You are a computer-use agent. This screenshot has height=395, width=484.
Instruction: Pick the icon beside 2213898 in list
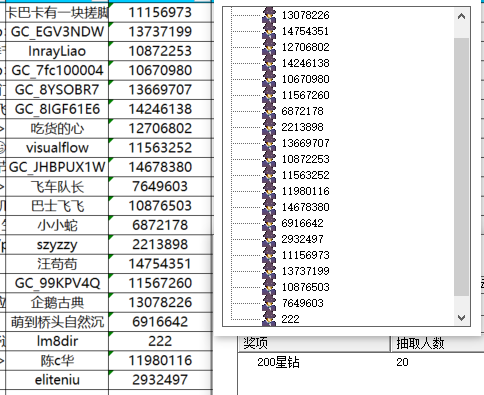pos(269,127)
